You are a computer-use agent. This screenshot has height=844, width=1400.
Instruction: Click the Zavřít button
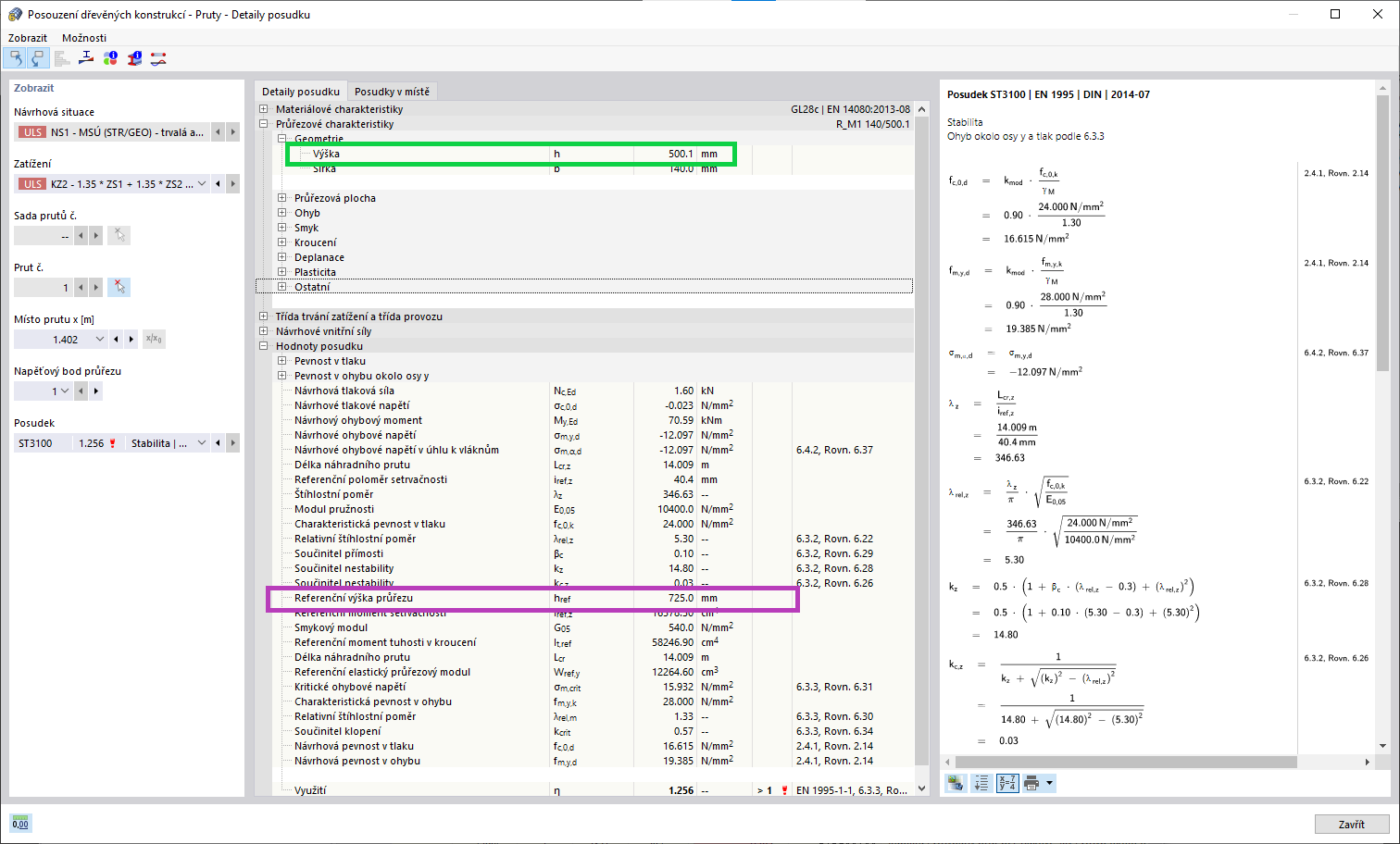[x=1352, y=824]
